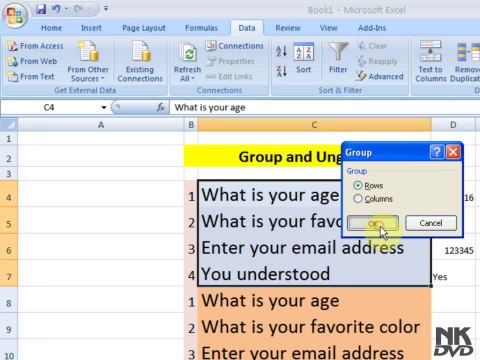Open undo history dropdown arrow
Viewport: 480px width, 360px height.
pos(66,9)
